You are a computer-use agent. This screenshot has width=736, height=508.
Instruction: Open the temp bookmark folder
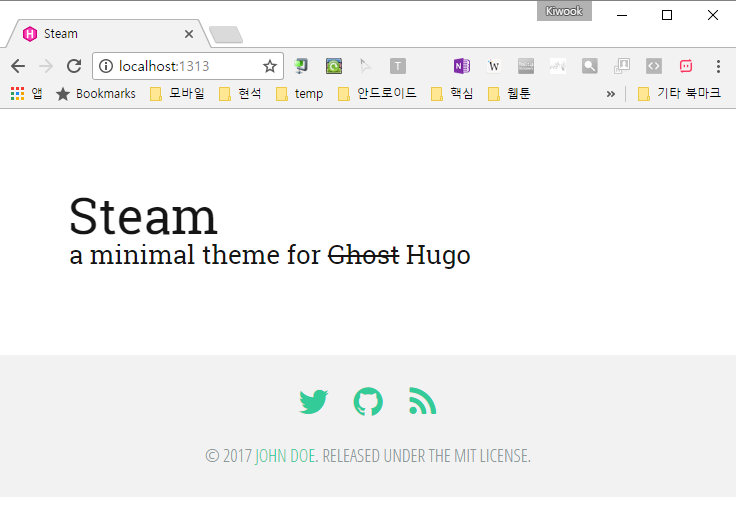coord(299,94)
